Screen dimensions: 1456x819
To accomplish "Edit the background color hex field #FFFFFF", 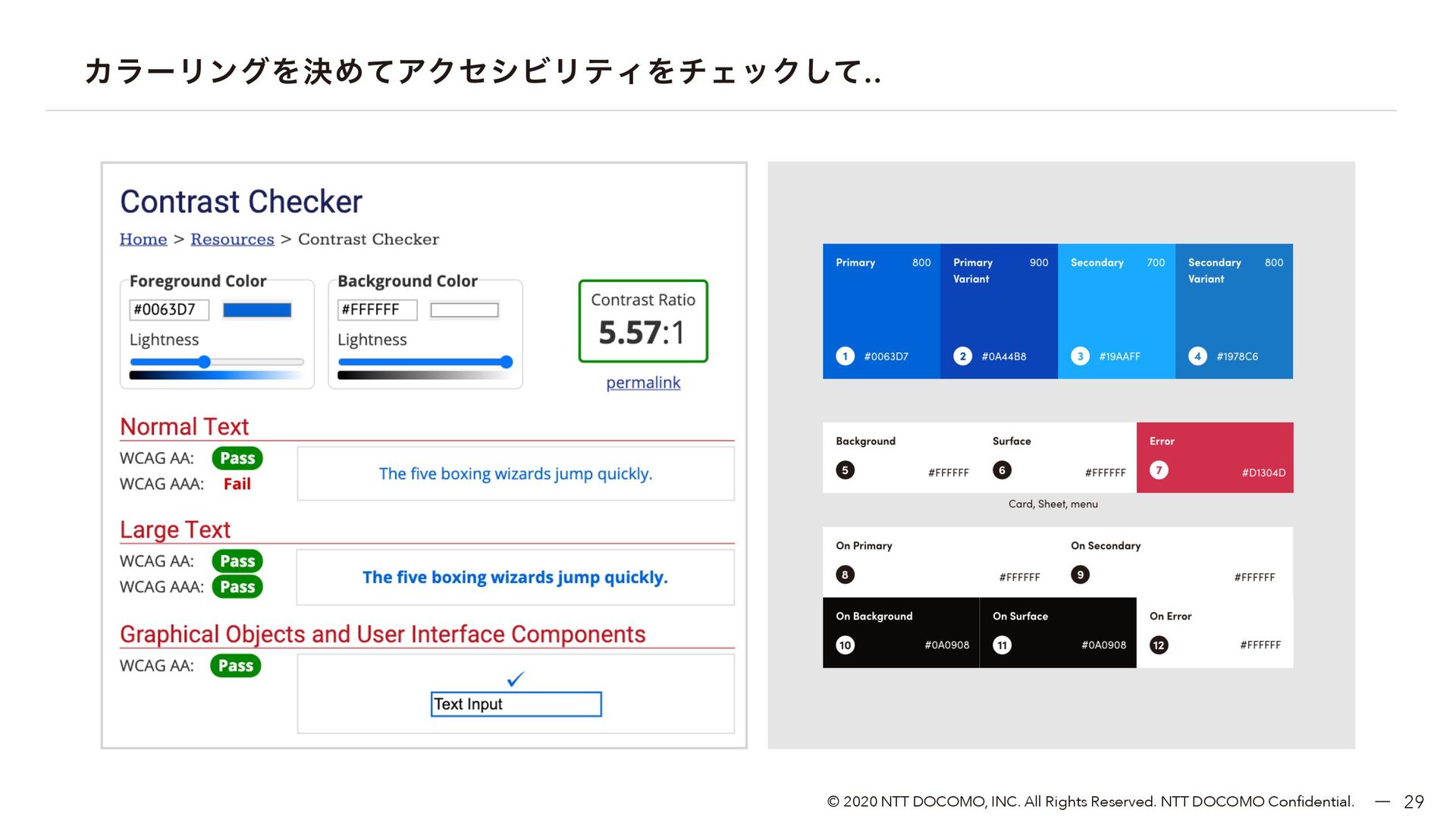I will coord(377,309).
